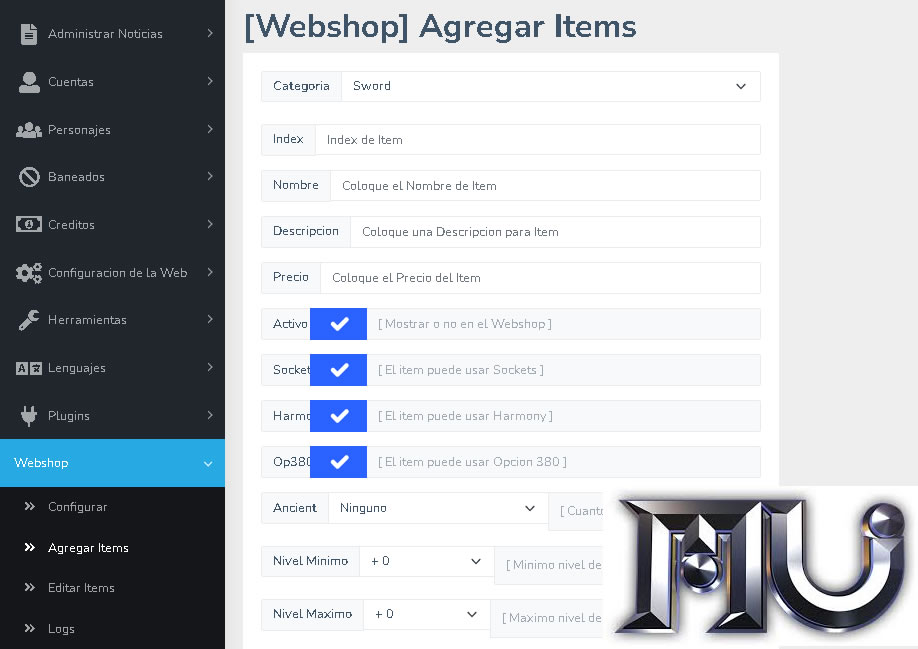Open Cuentas menu item

[x=112, y=82]
